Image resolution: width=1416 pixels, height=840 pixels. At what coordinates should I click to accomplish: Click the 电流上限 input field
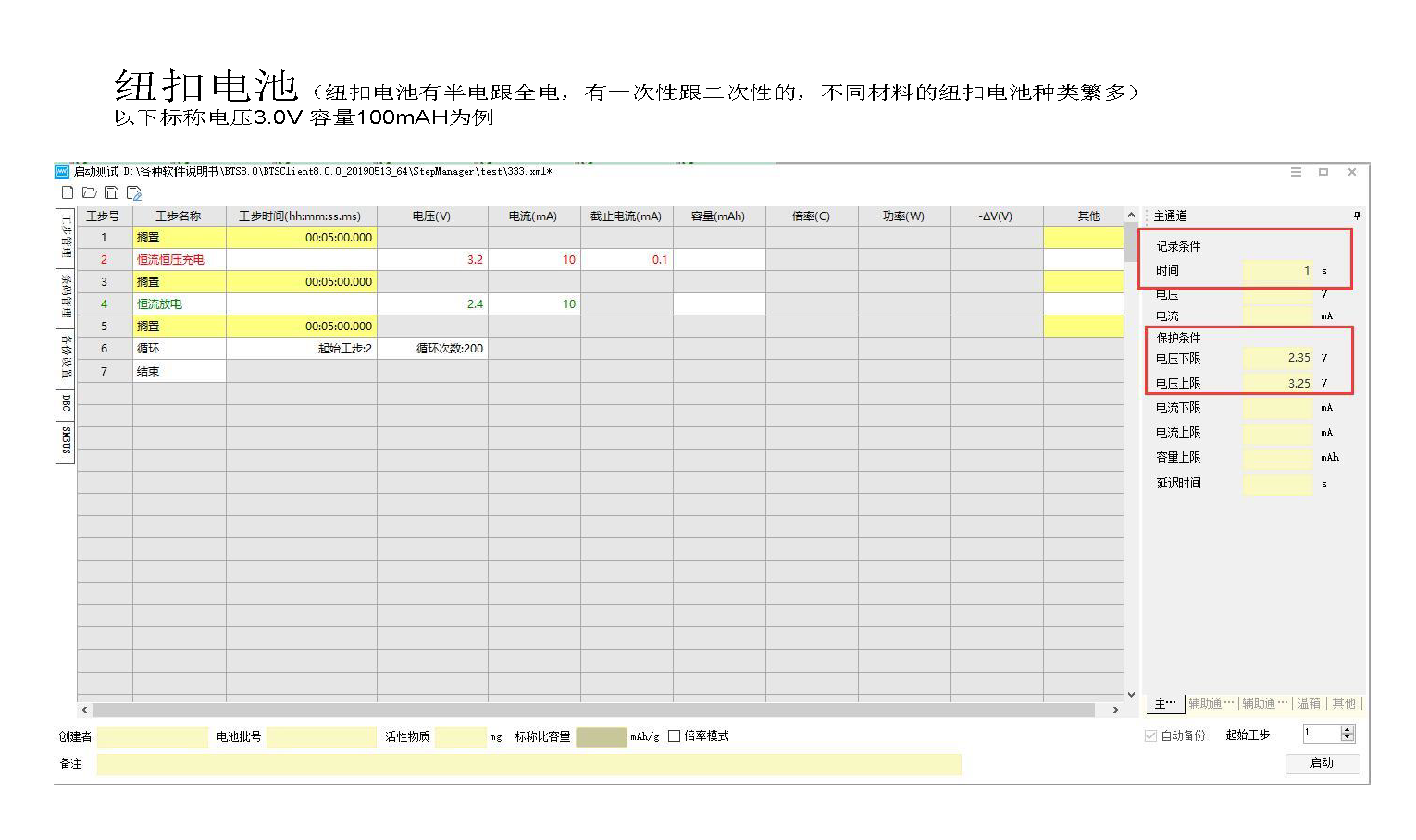coord(1278,433)
